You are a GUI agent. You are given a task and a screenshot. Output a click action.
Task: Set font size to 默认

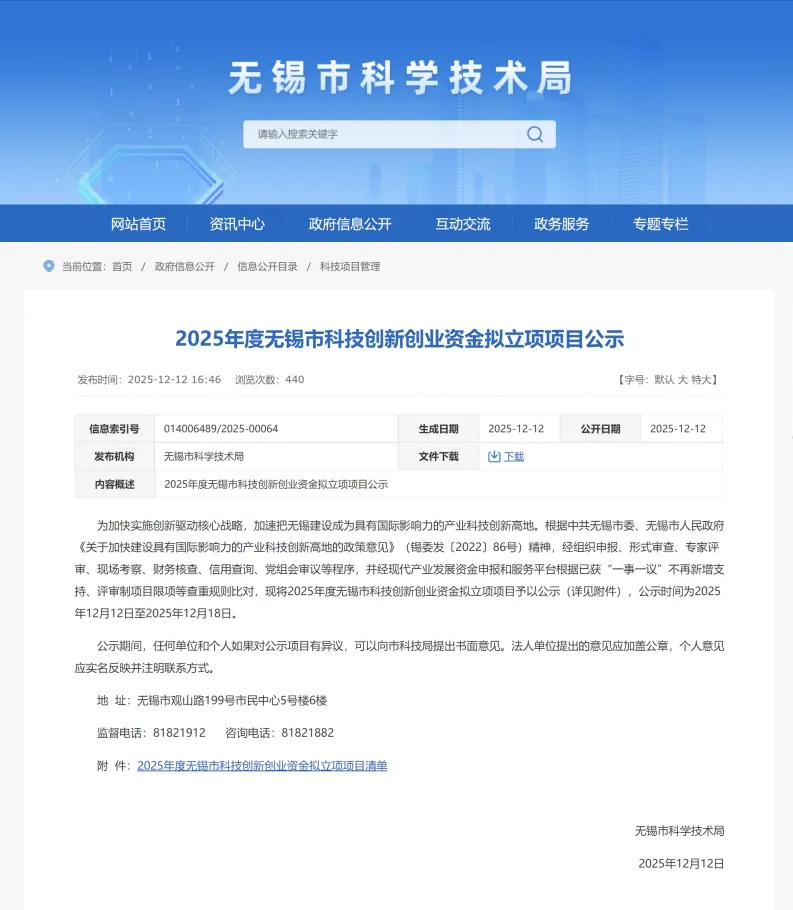click(x=664, y=380)
